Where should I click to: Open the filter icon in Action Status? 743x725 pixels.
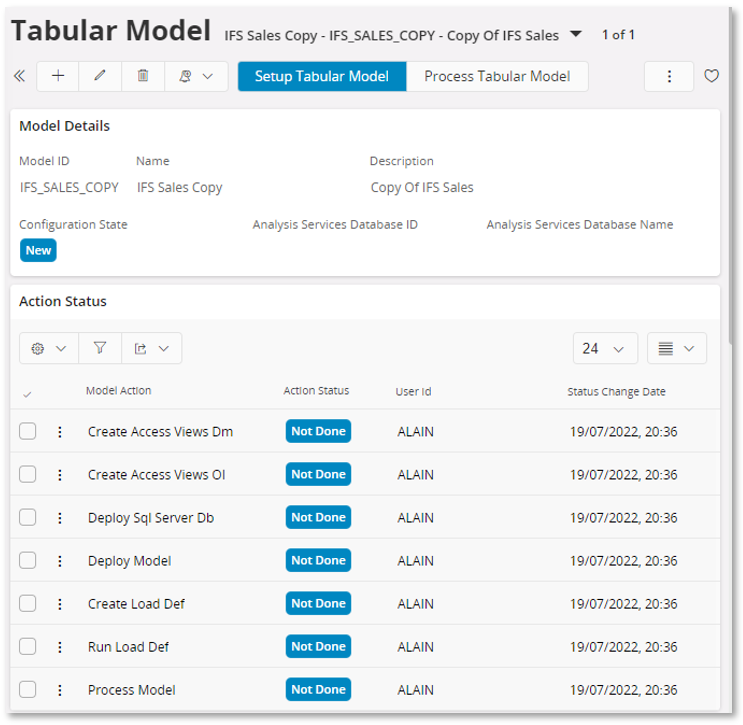click(100, 349)
